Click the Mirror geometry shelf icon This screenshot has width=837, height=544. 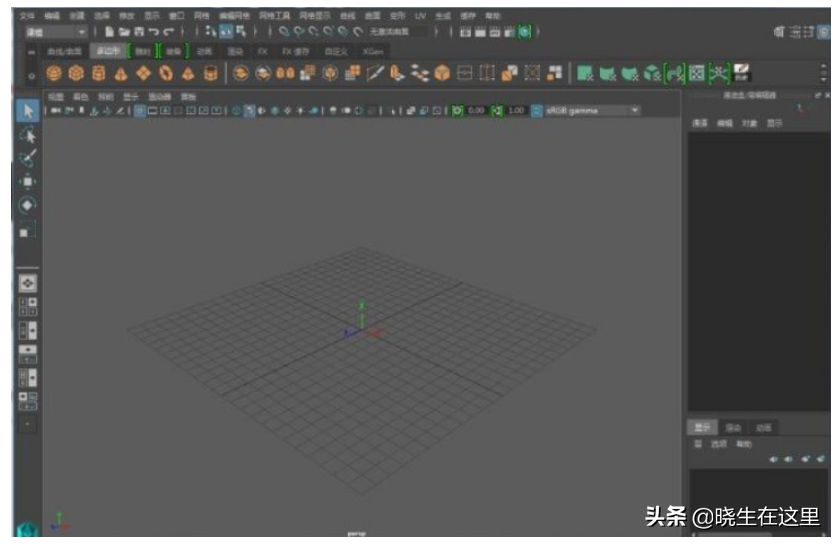pyautogui.click(x=285, y=73)
